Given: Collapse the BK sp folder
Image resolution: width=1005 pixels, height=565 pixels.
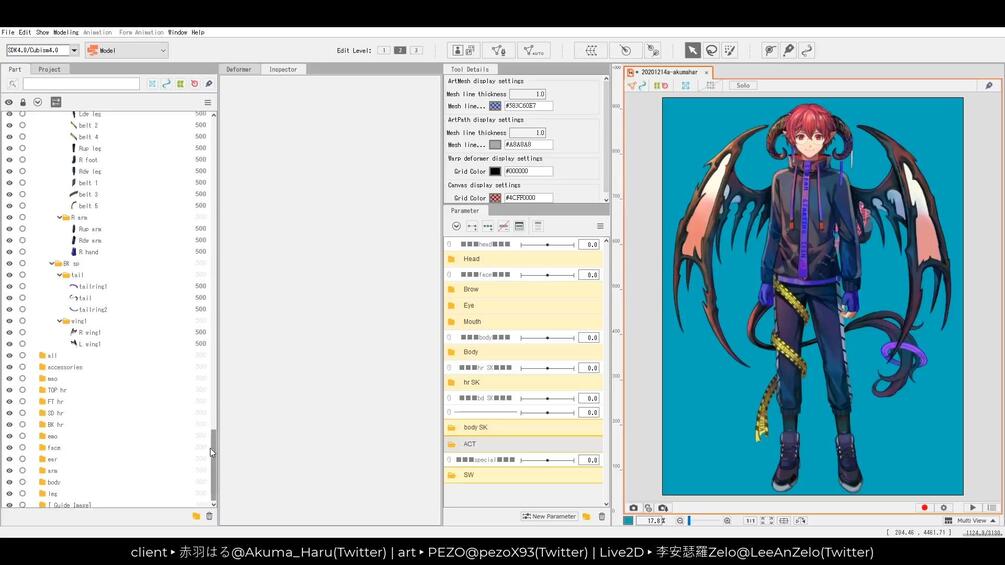Looking at the screenshot, I should 52,263.
